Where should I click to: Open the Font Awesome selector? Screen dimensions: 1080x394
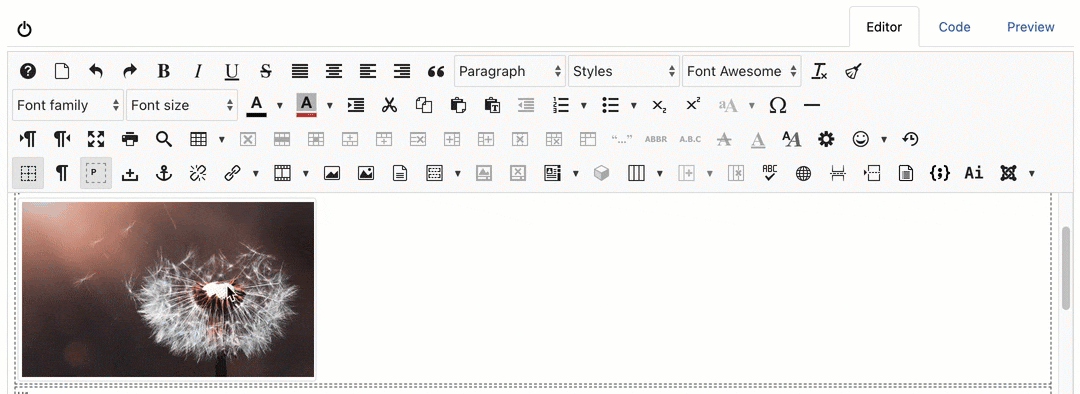[742, 71]
